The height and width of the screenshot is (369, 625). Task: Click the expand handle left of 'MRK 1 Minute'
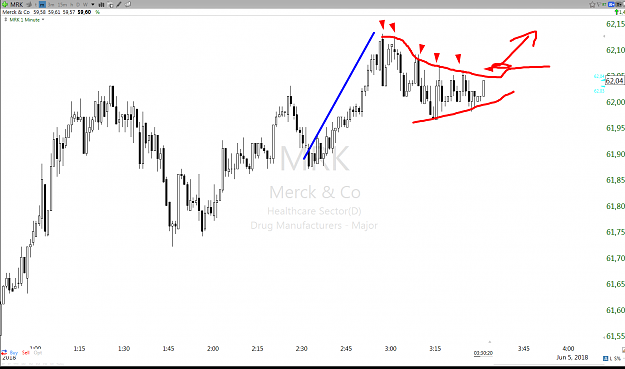pyautogui.click(x=6, y=19)
